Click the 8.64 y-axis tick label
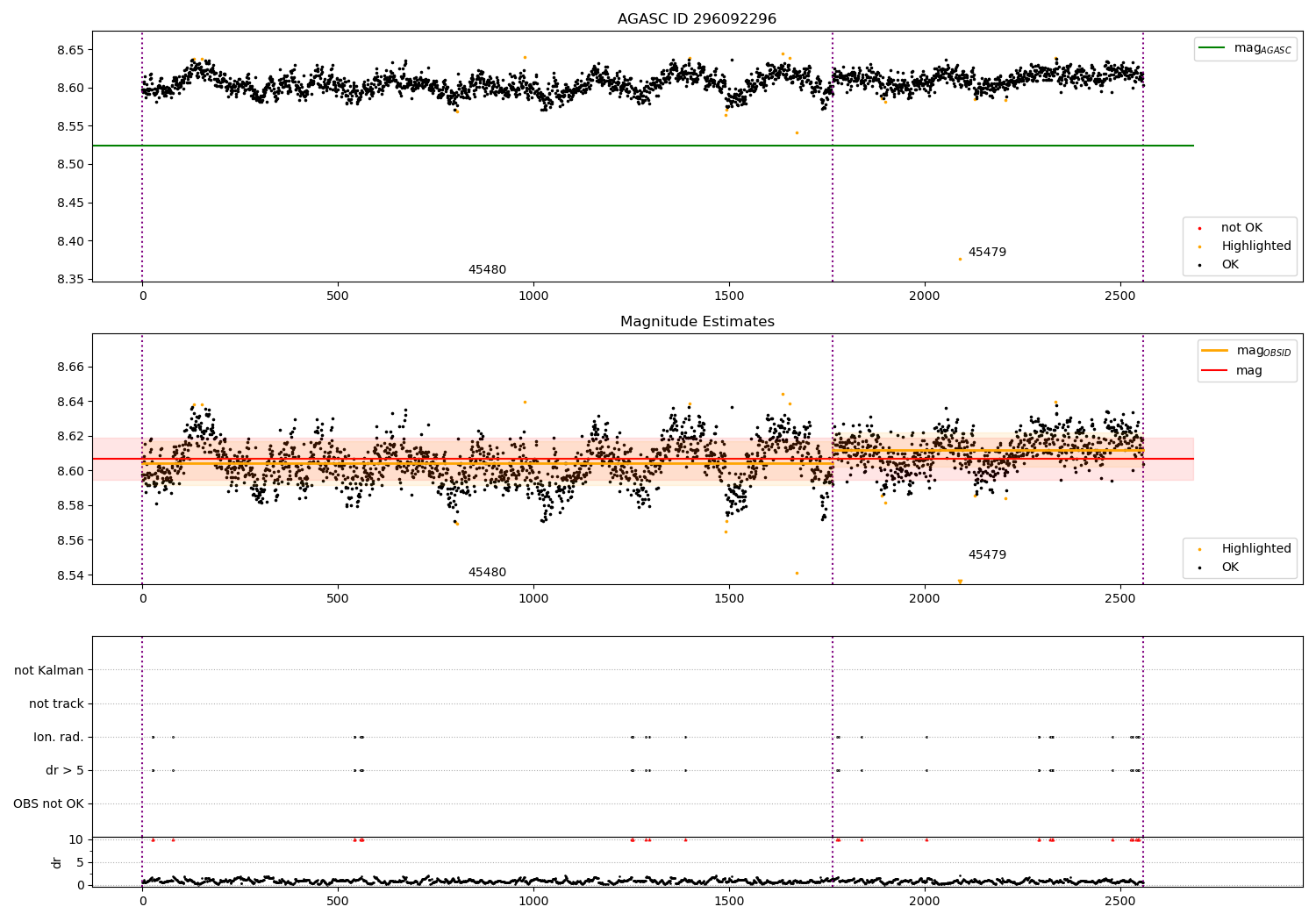The height and width of the screenshot is (921, 1316). [x=69, y=403]
